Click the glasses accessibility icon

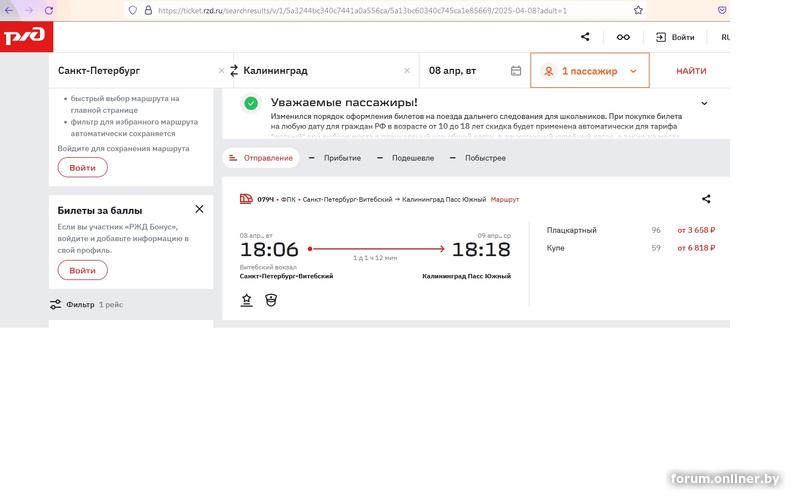pyautogui.click(x=623, y=37)
